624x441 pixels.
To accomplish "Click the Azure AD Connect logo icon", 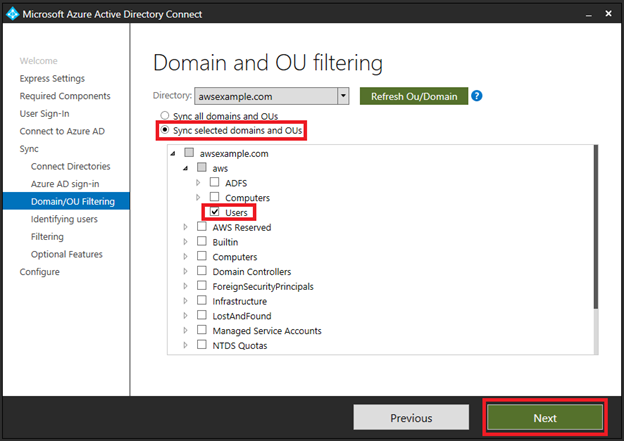I will tap(12, 14).
